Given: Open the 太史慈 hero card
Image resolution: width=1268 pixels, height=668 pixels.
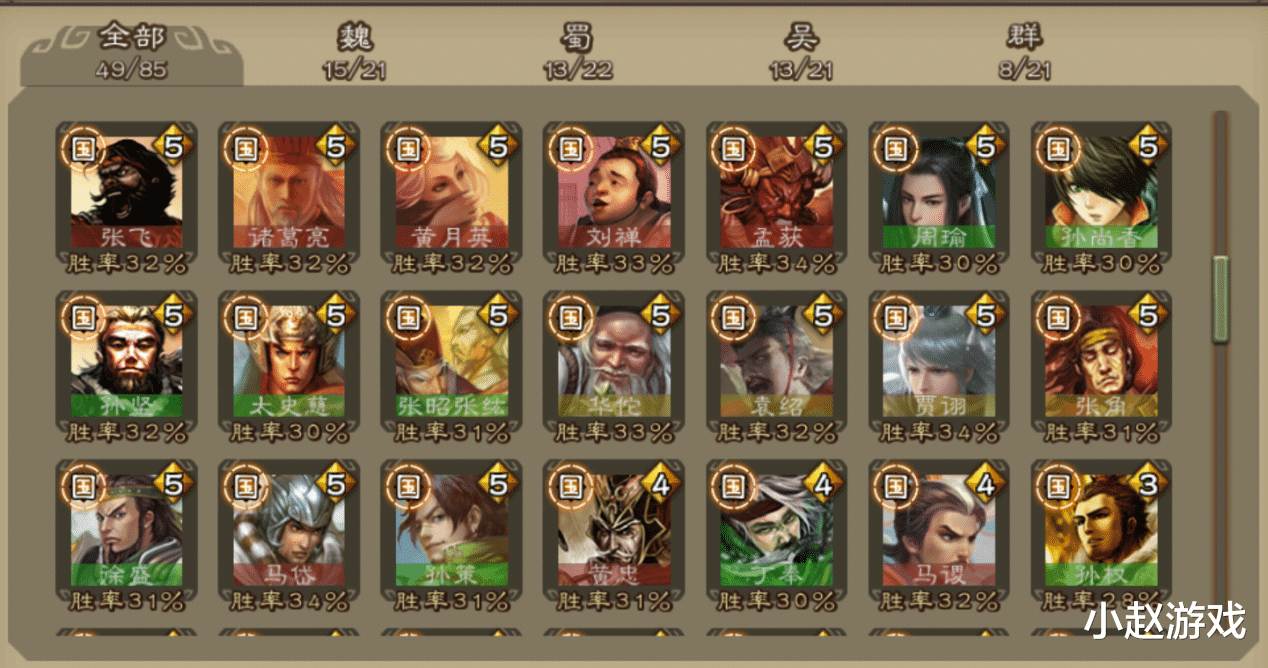Looking at the screenshot, I should click(x=289, y=362).
